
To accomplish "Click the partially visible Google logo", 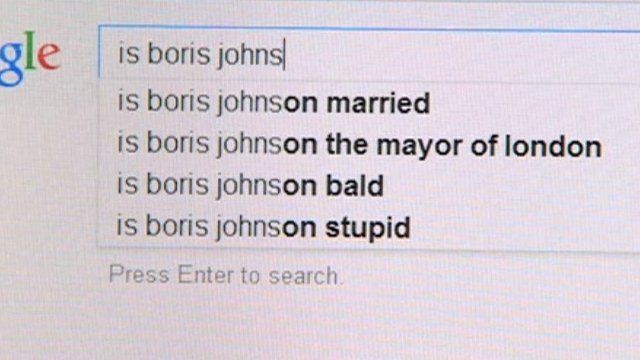I will pos(30,58).
